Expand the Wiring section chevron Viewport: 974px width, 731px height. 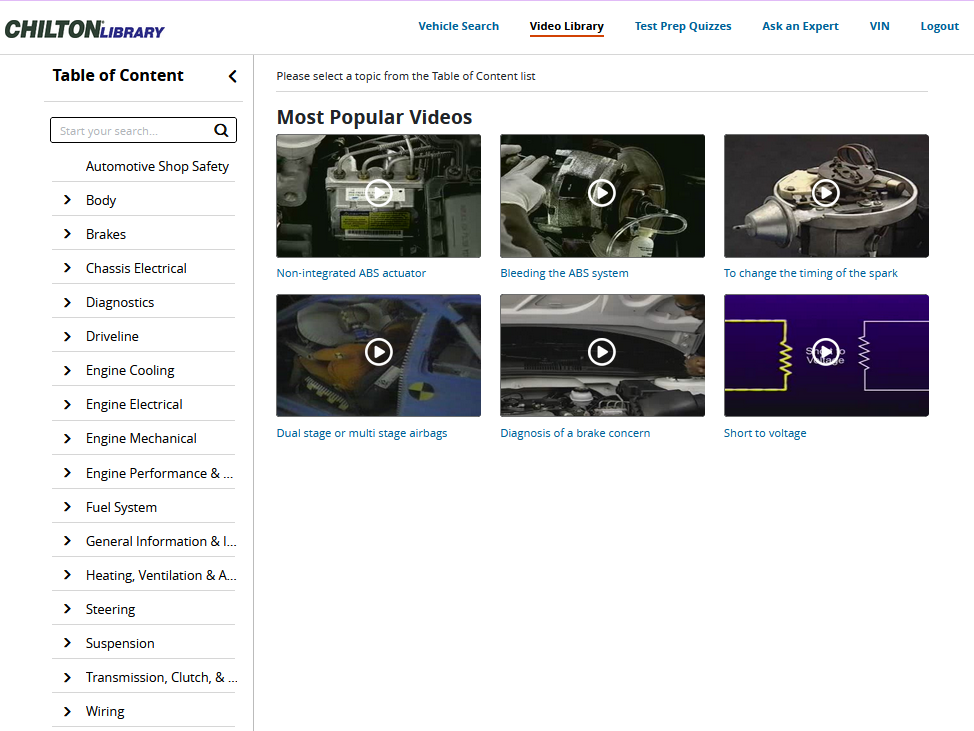[67, 711]
